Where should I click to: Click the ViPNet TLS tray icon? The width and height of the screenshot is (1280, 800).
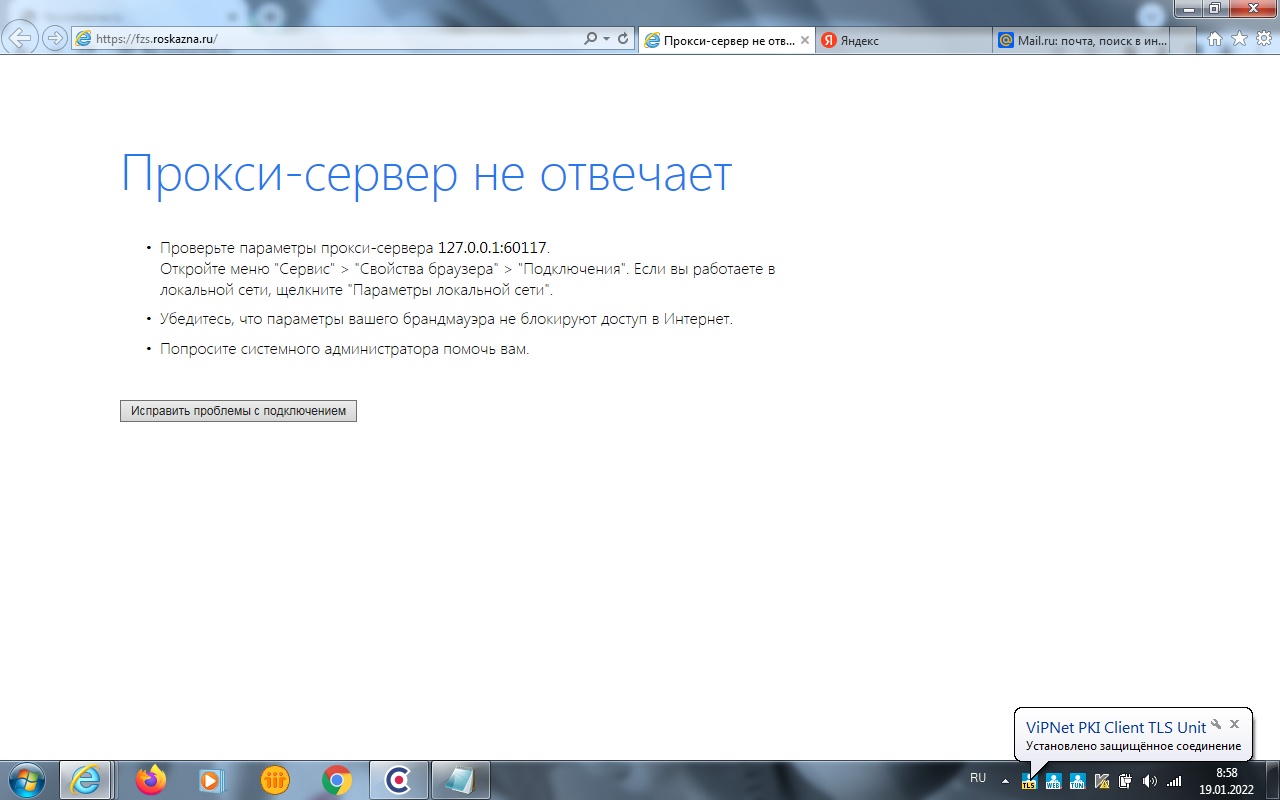pos(1029,780)
